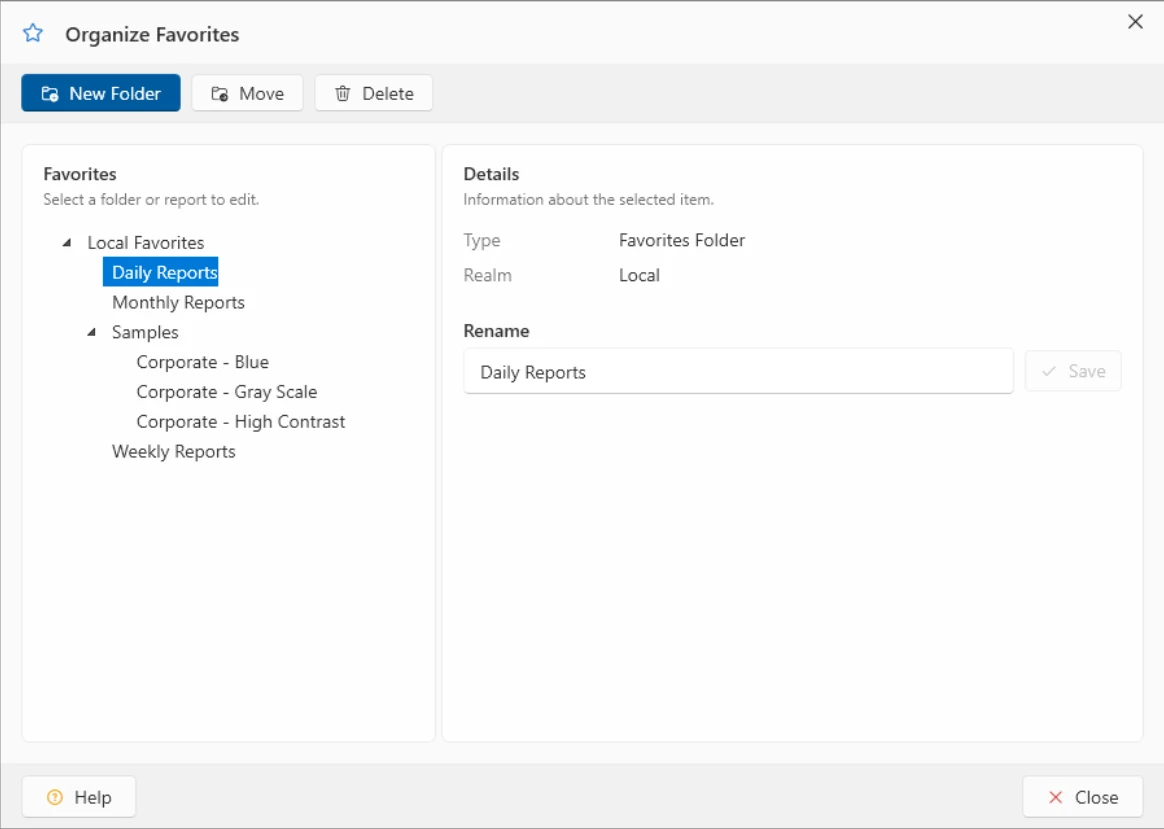Select the Samples folder
Image resolution: width=1164 pixels, height=829 pixels.
[x=145, y=332]
